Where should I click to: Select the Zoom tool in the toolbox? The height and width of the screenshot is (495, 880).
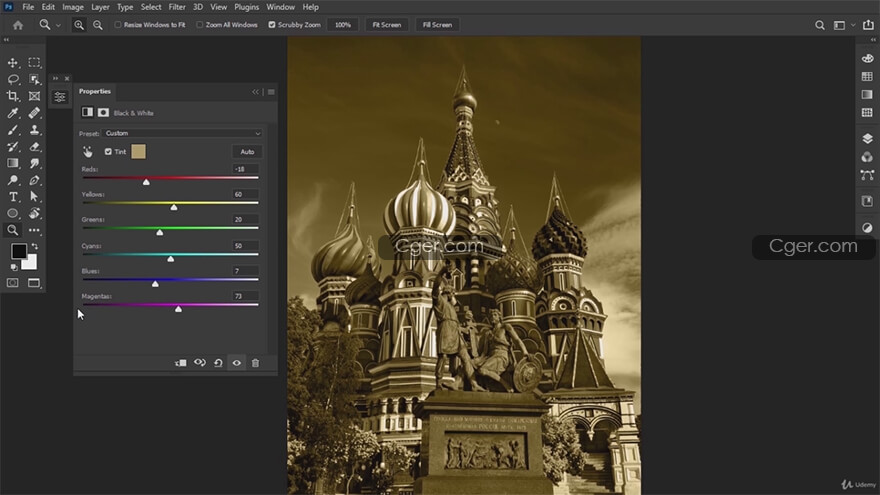click(x=13, y=230)
